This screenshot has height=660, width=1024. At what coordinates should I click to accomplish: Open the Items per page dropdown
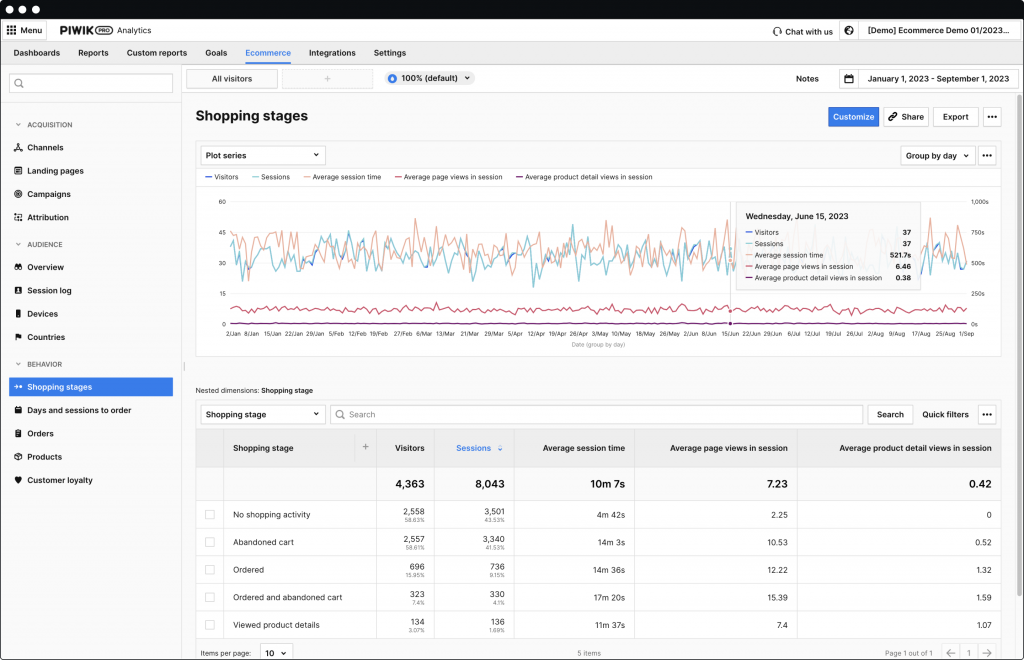[276, 653]
